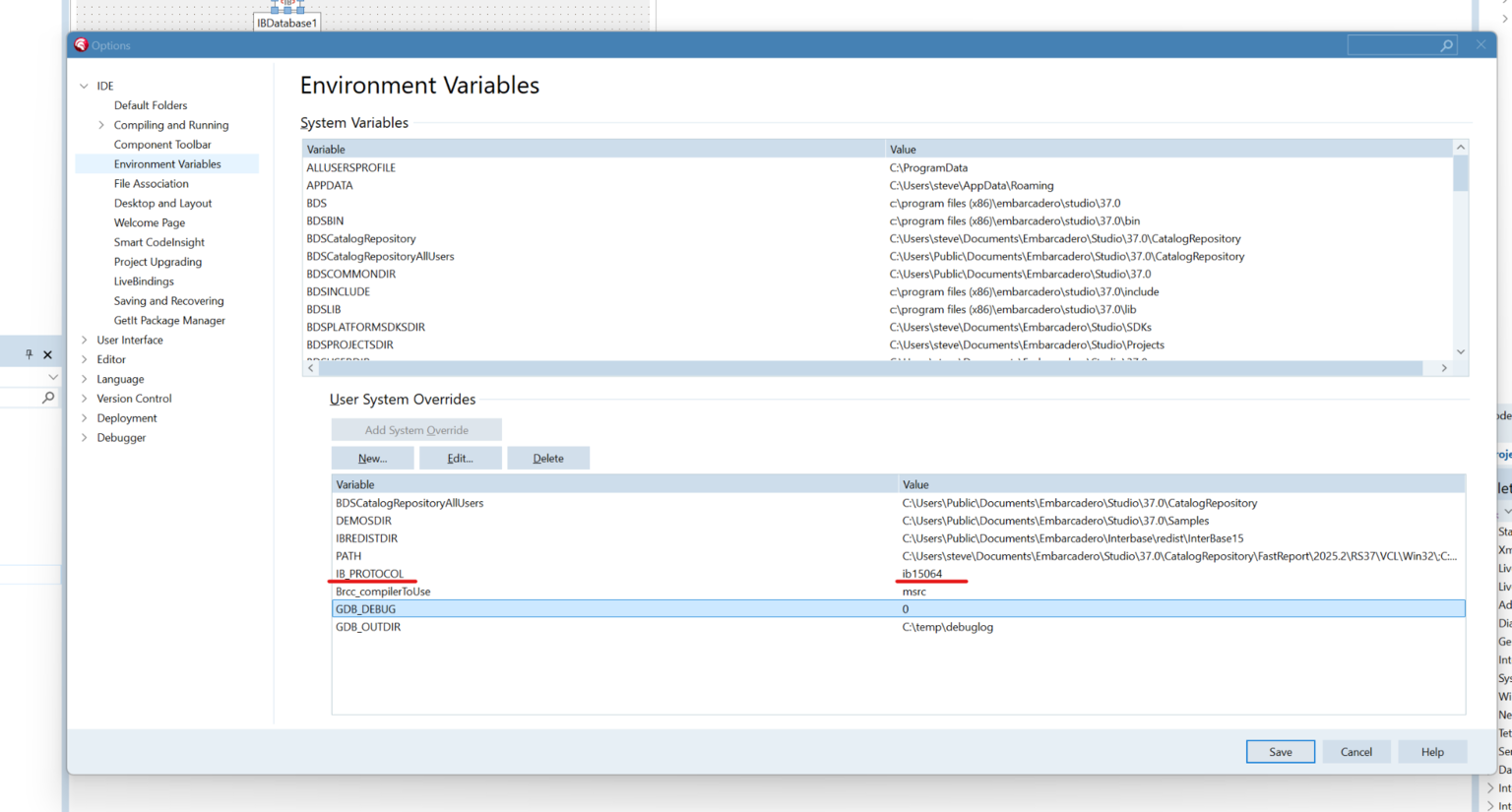Collapse the IDE tree node

[x=85, y=87]
